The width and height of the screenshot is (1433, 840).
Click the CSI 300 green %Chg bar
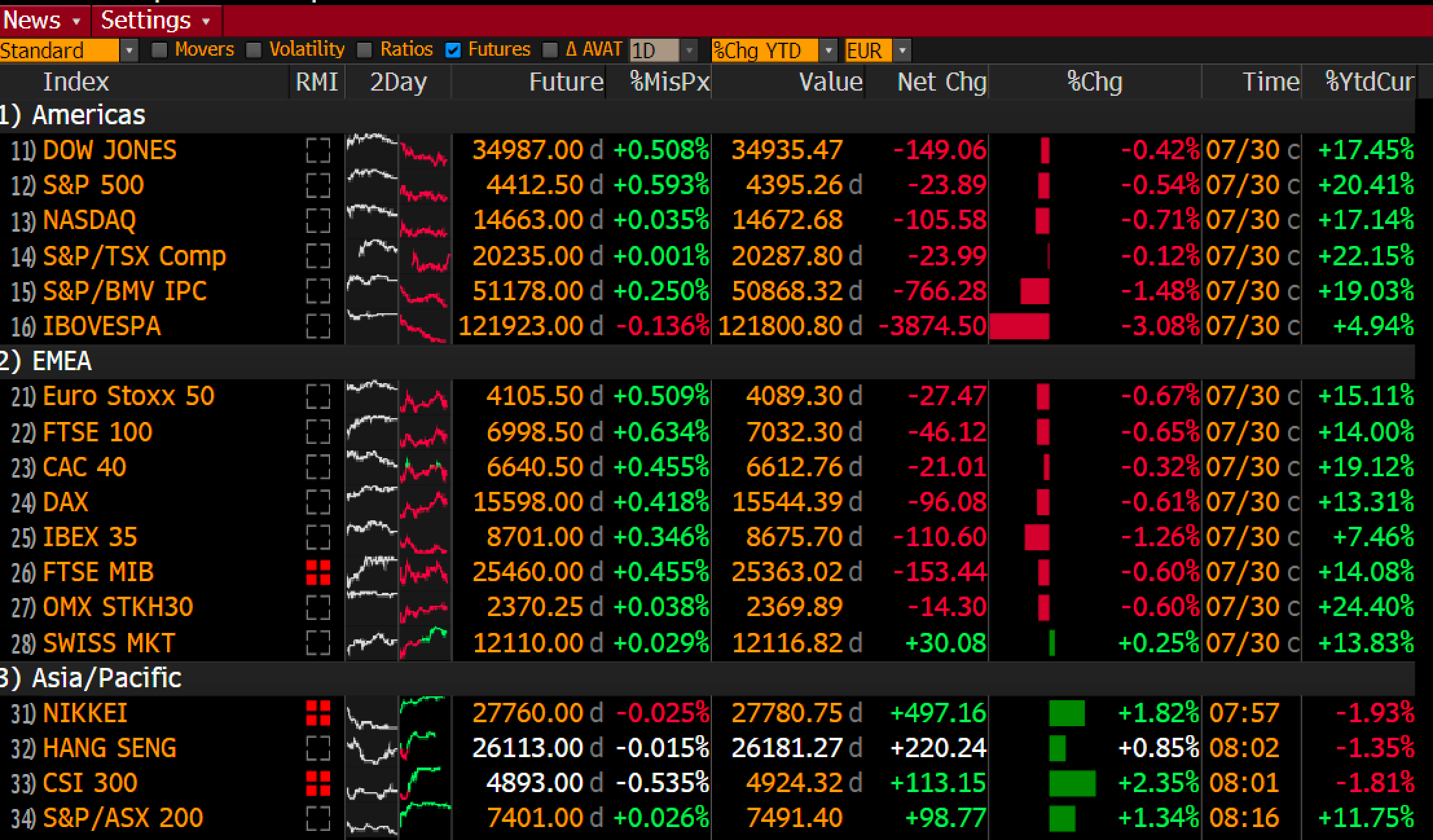[1072, 783]
